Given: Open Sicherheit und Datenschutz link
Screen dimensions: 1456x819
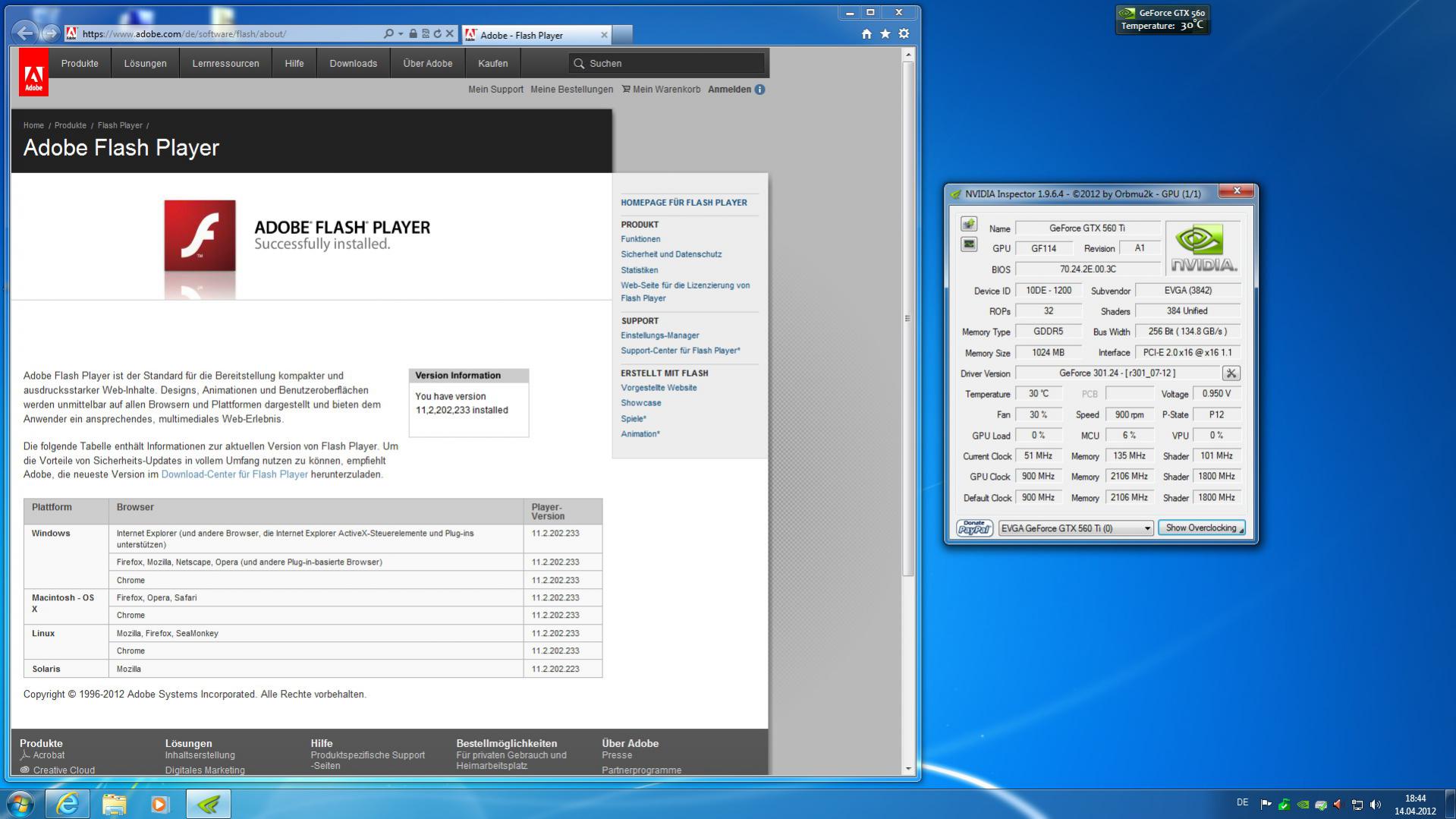Looking at the screenshot, I should point(671,254).
